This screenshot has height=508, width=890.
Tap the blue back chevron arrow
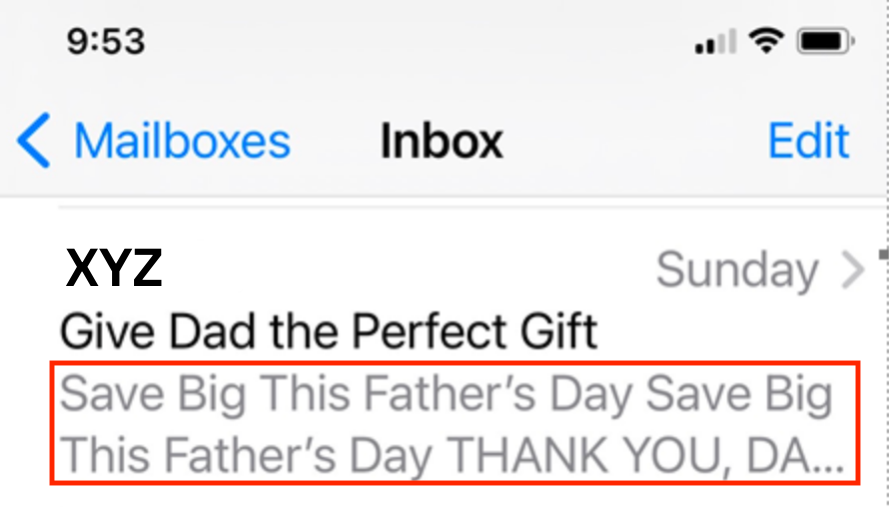click(33, 142)
